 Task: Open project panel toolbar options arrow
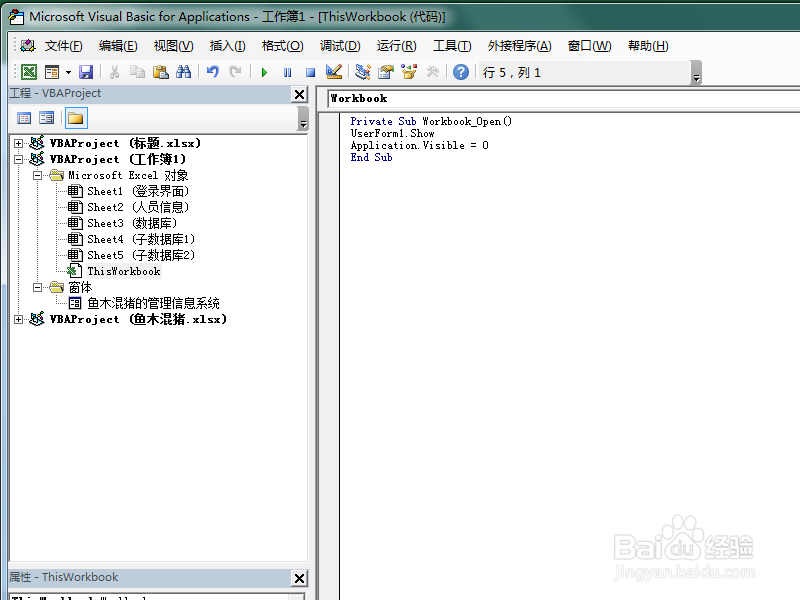click(303, 119)
